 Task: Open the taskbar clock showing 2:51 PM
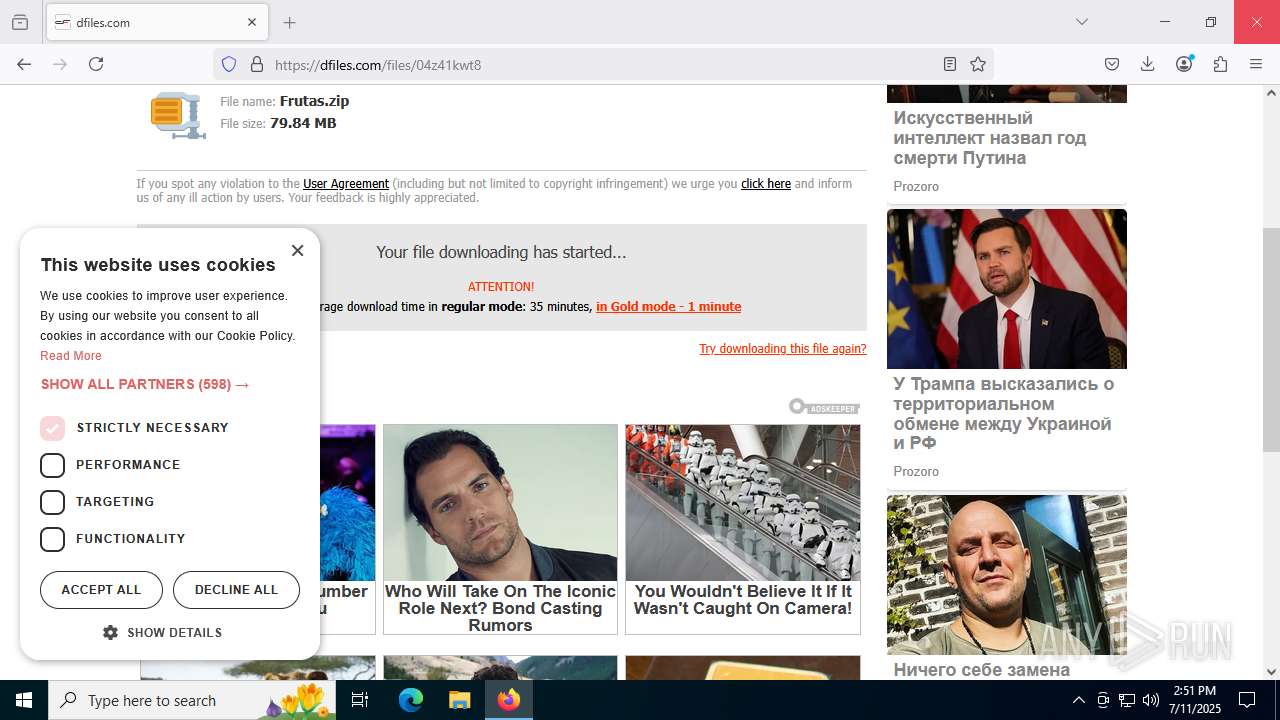point(1194,700)
